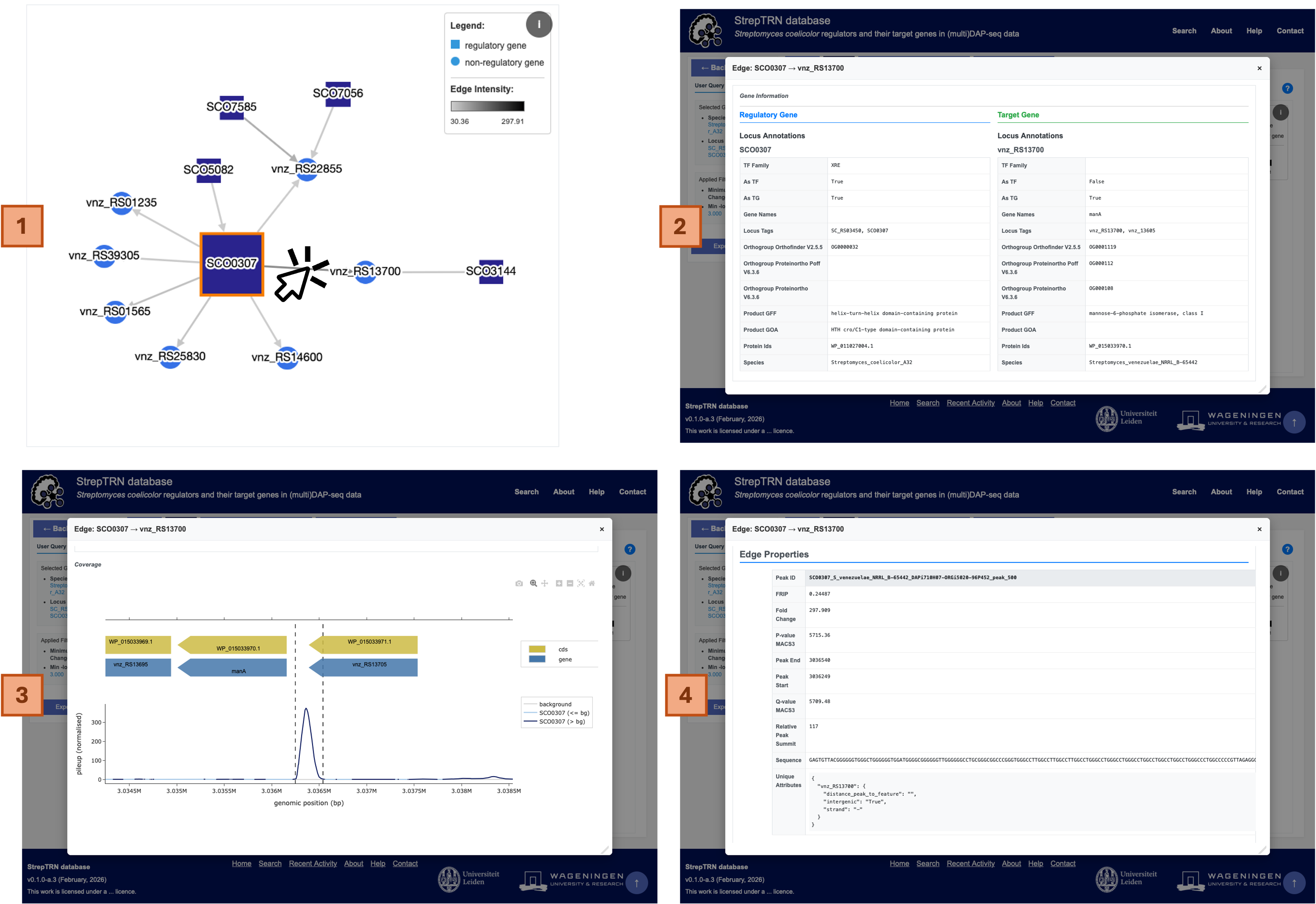
Task: Select the vnz_RS25830 node in the network
Action: [x=170, y=357]
